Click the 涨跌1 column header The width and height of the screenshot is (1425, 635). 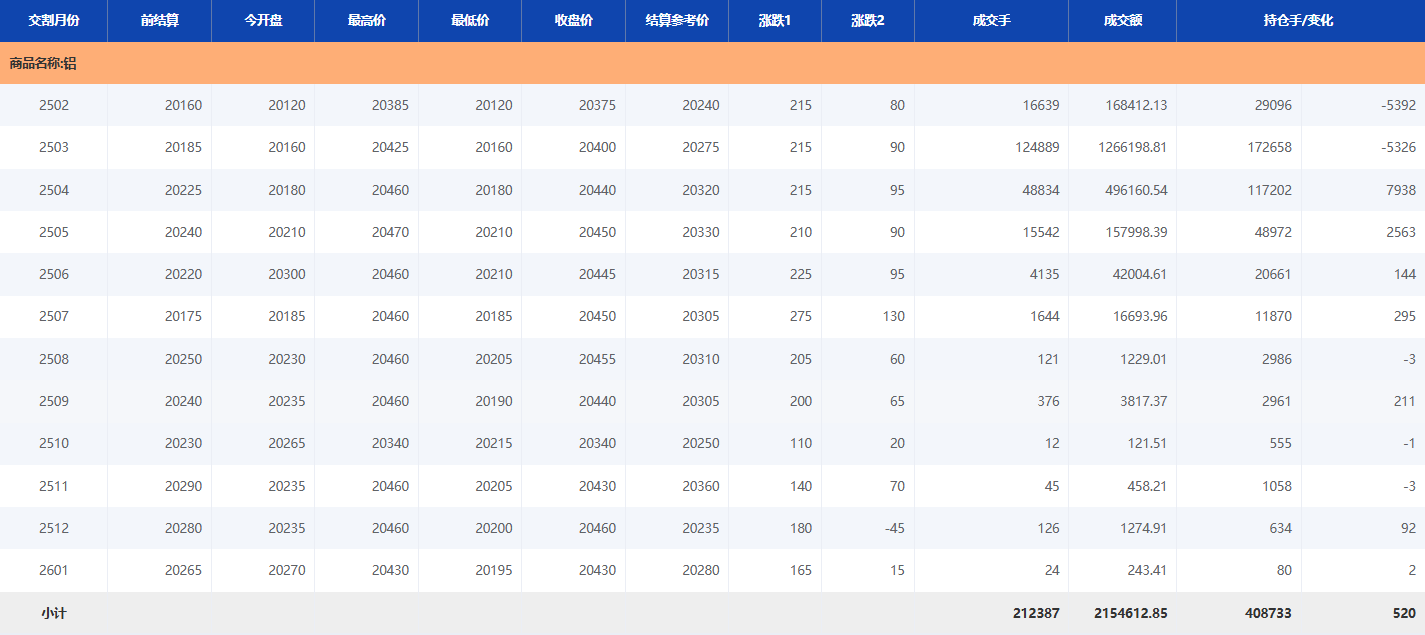coord(775,20)
